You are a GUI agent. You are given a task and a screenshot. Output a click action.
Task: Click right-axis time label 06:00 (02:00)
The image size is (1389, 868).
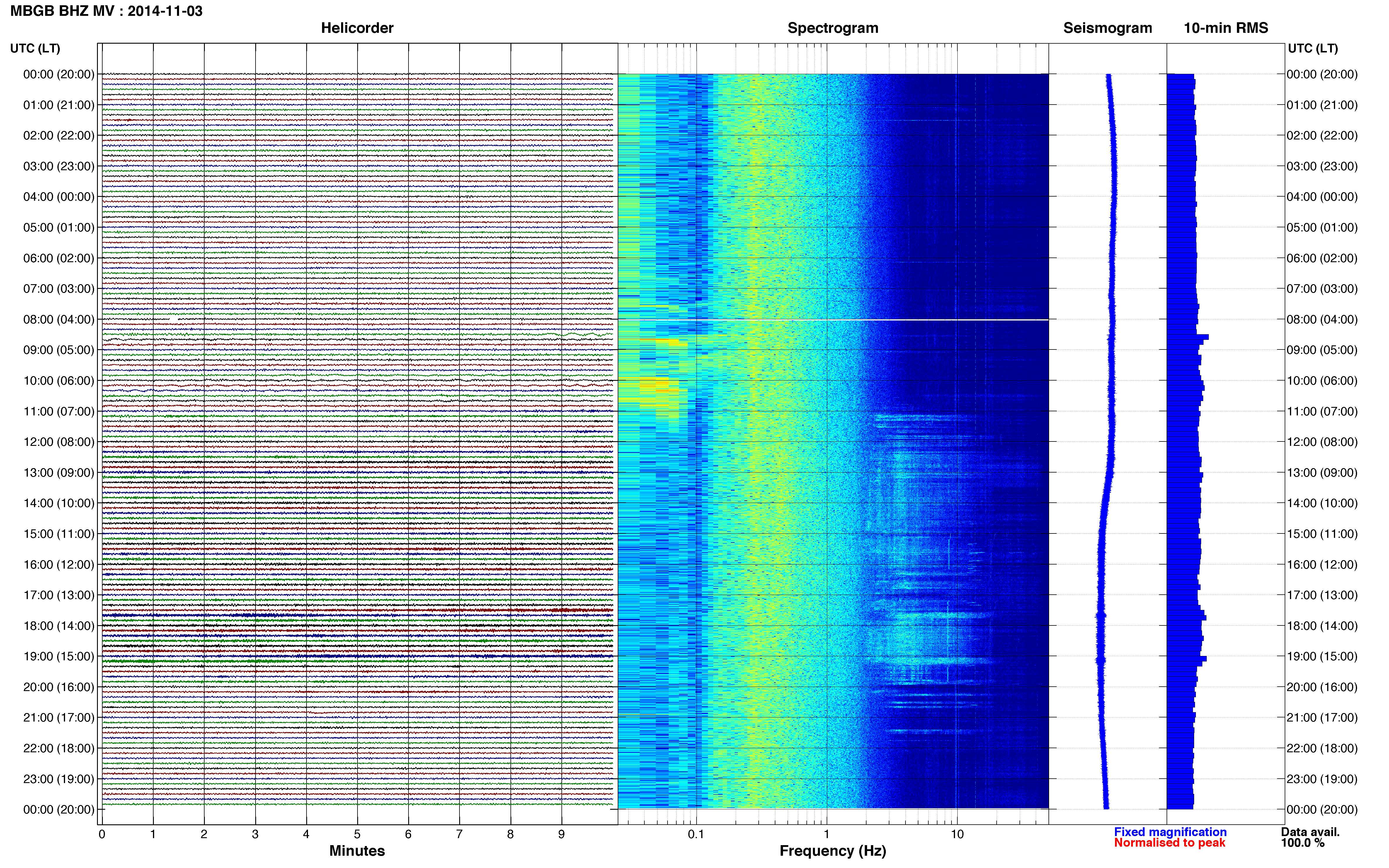[1322, 258]
